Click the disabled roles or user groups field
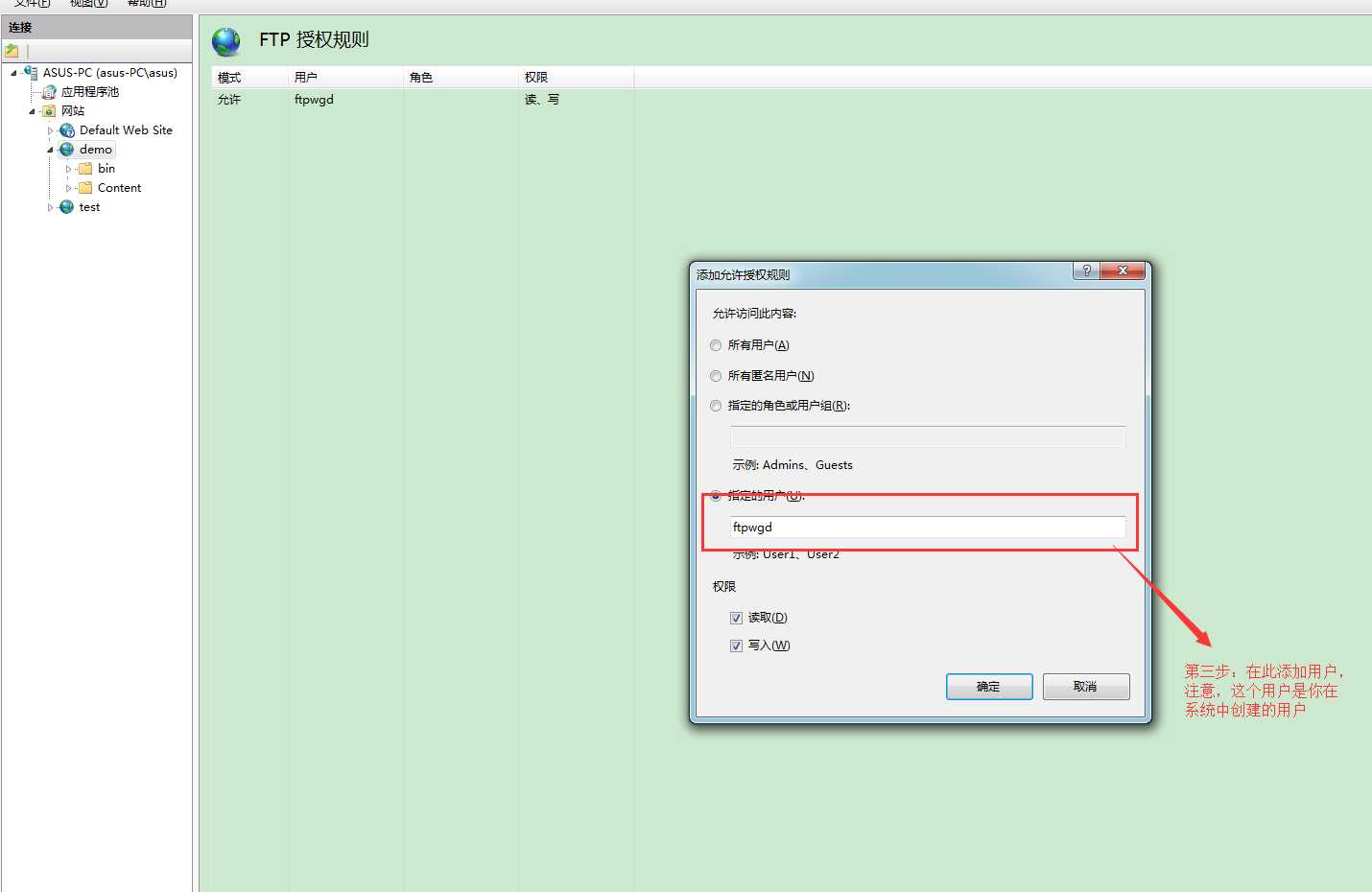1372x892 pixels. coord(928,436)
